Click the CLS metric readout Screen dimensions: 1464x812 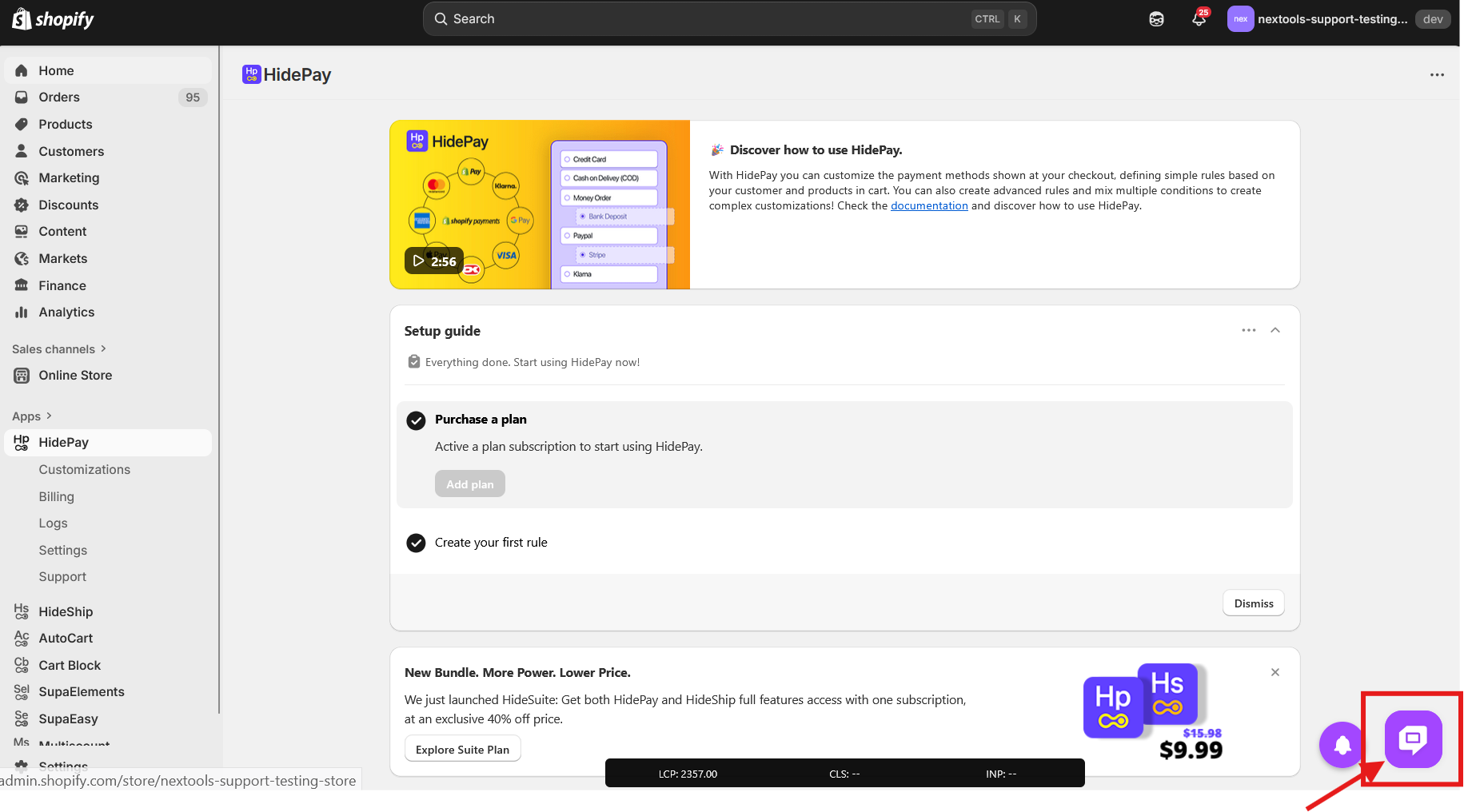[x=844, y=774]
